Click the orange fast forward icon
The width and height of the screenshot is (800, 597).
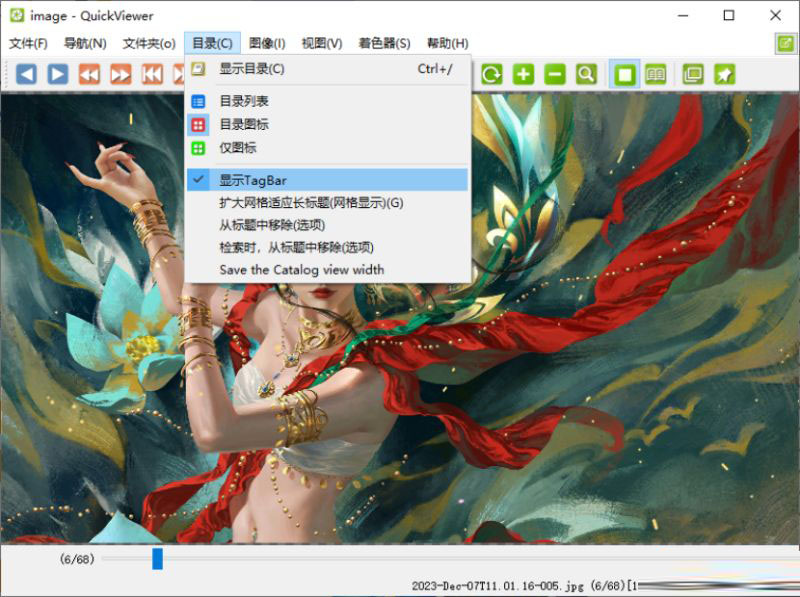click(x=121, y=74)
